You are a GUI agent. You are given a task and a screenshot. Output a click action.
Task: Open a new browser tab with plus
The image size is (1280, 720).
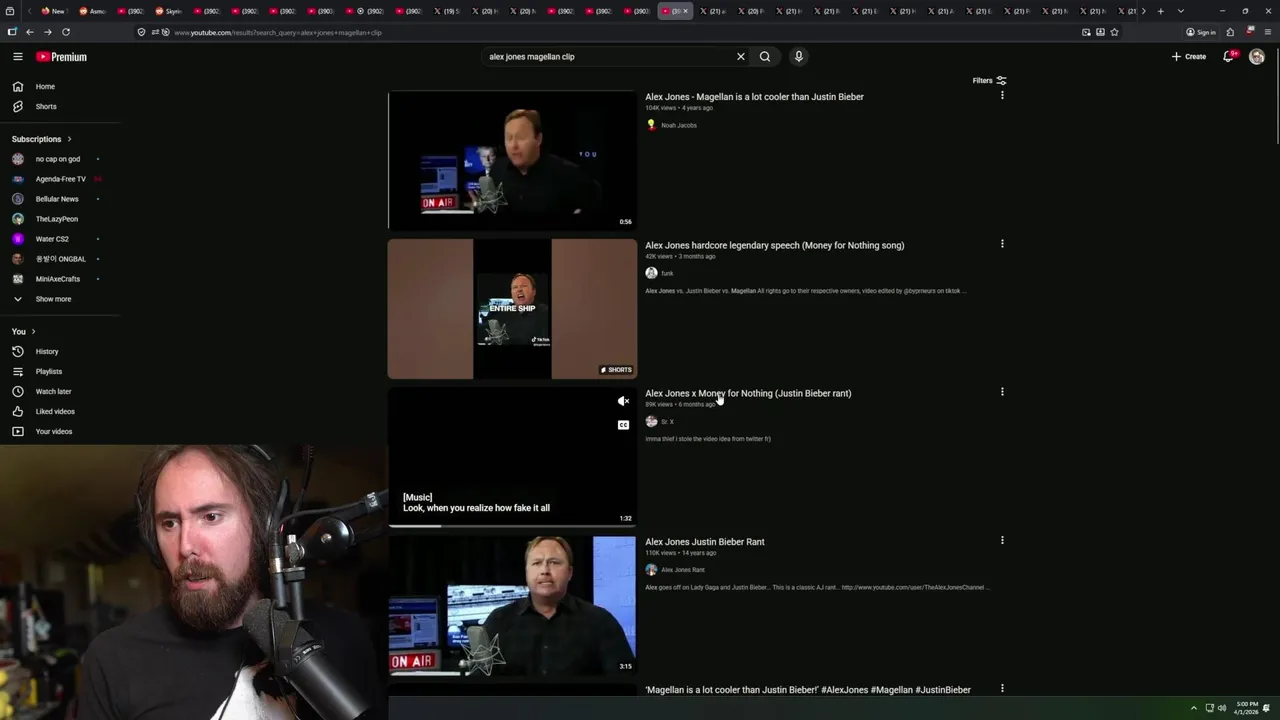pyautogui.click(x=1160, y=11)
